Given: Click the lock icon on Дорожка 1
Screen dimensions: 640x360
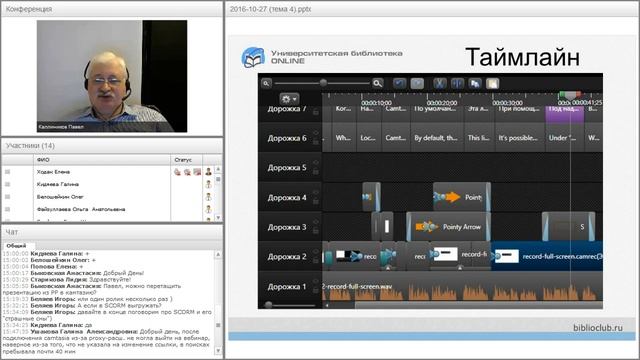Looking at the screenshot, I should [316, 290].
